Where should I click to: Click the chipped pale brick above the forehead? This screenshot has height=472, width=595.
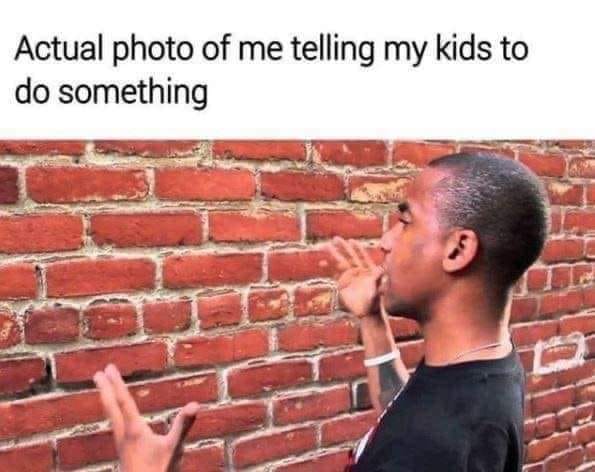click(x=379, y=189)
